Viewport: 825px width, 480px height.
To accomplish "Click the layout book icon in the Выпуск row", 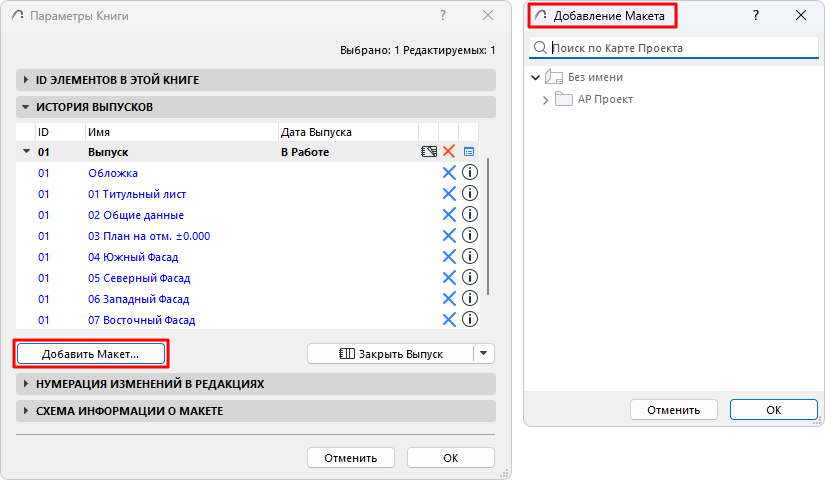I will coord(429,152).
